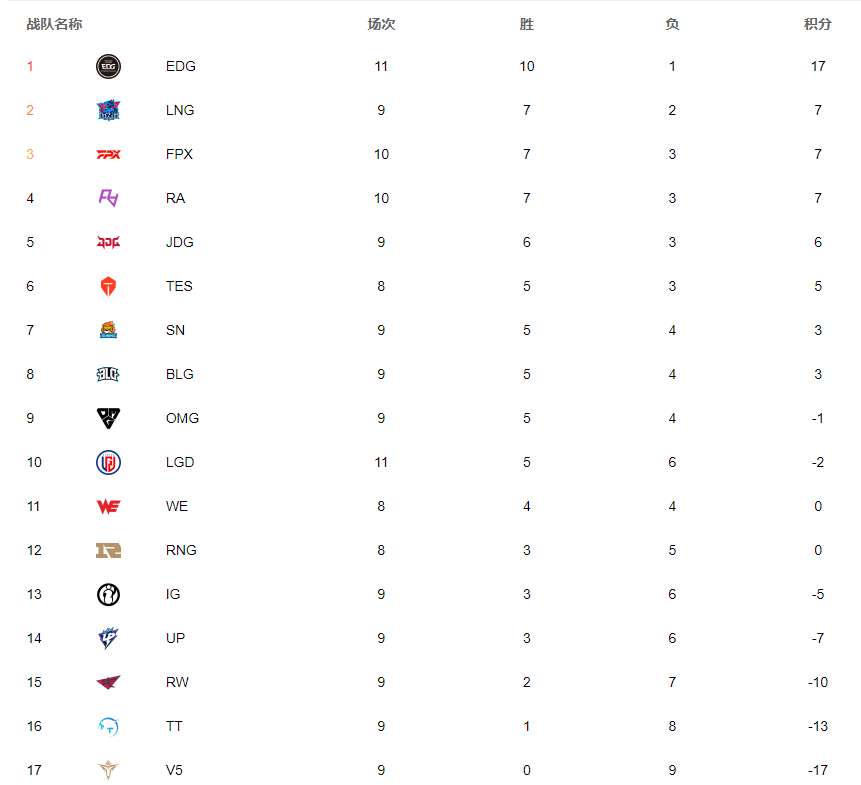861x785 pixels.
Task: Open the JDG team logo
Action: [108, 242]
